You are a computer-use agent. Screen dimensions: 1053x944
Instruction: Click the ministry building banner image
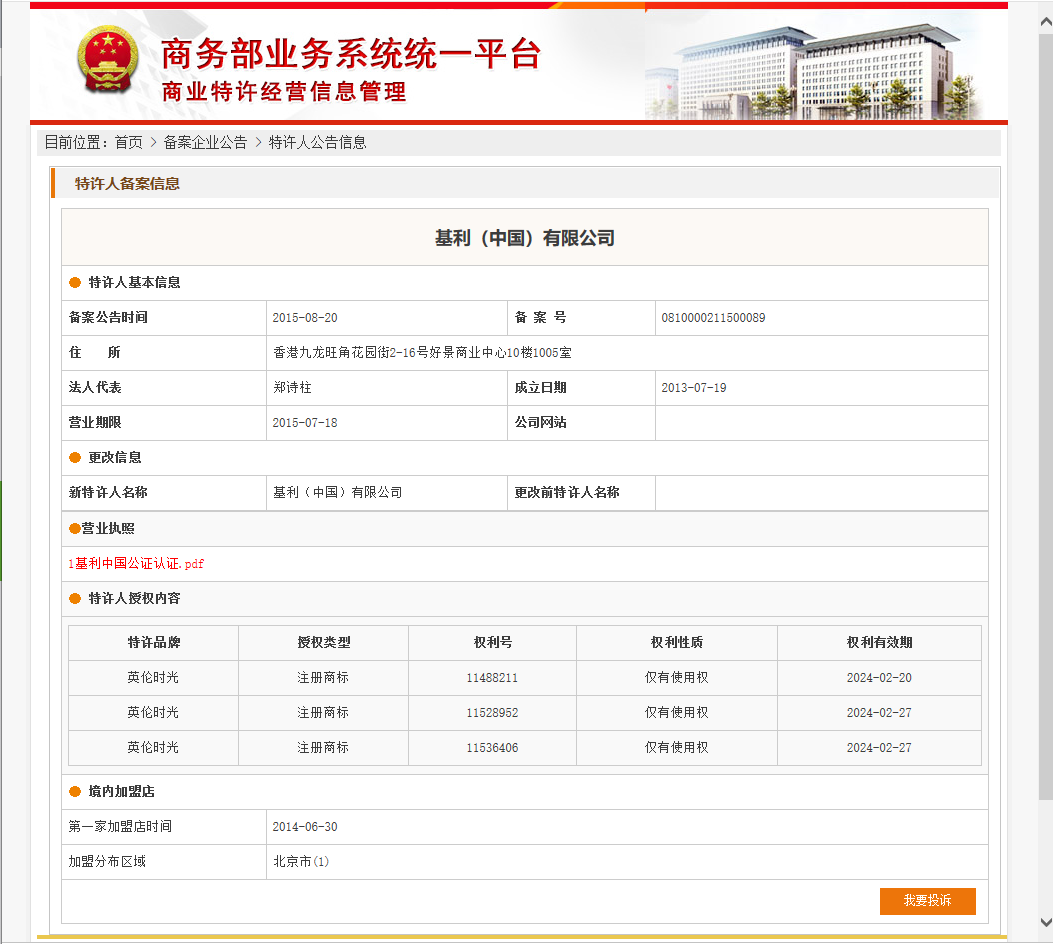[x=812, y=70]
